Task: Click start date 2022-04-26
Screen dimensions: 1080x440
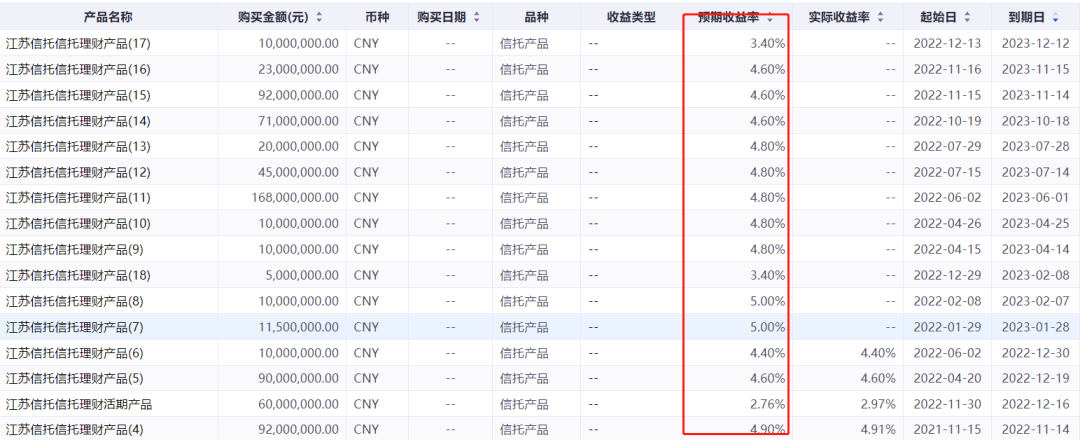Action: tap(947, 224)
